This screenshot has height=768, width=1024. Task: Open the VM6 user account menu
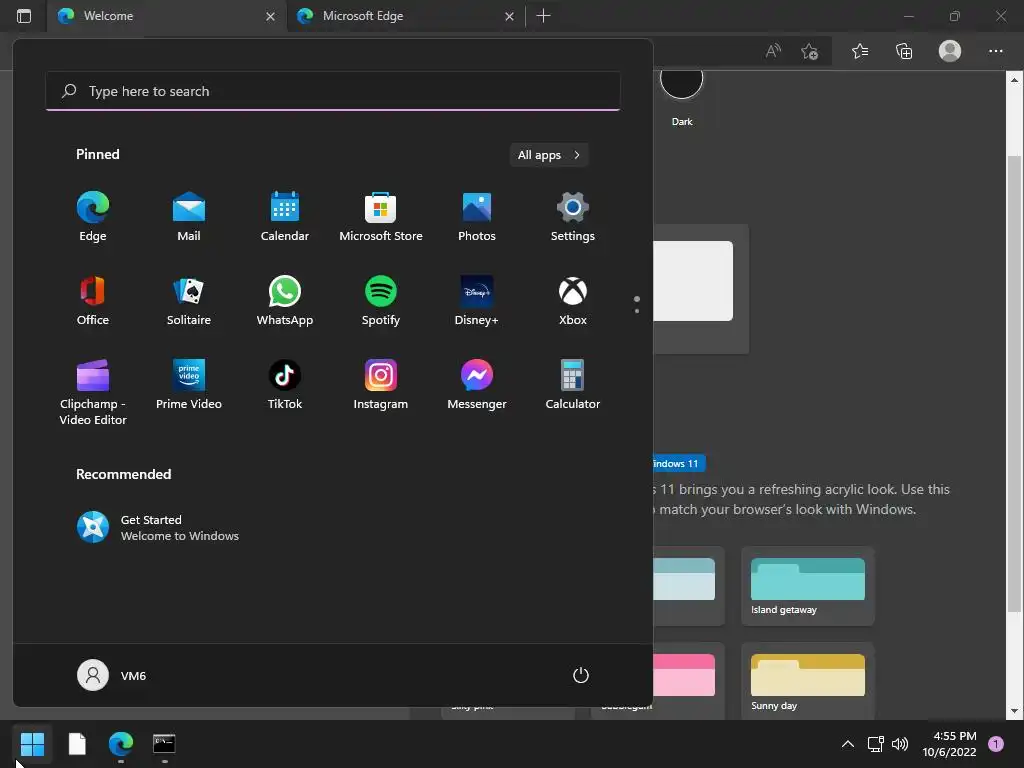[x=112, y=675]
